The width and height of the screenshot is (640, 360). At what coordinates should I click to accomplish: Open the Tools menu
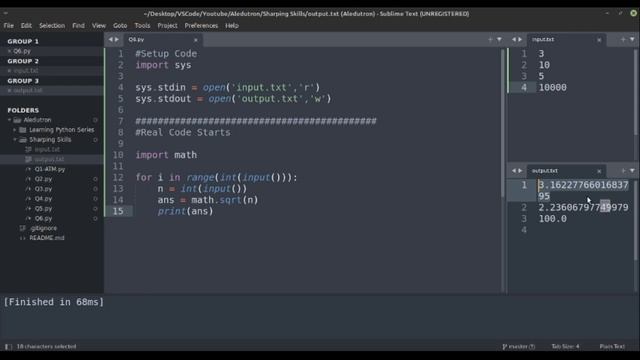[142, 25]
